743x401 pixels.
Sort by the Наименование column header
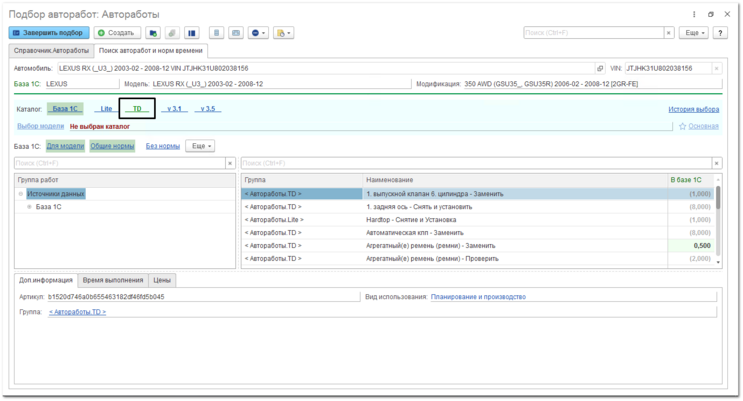coord(515,180)
